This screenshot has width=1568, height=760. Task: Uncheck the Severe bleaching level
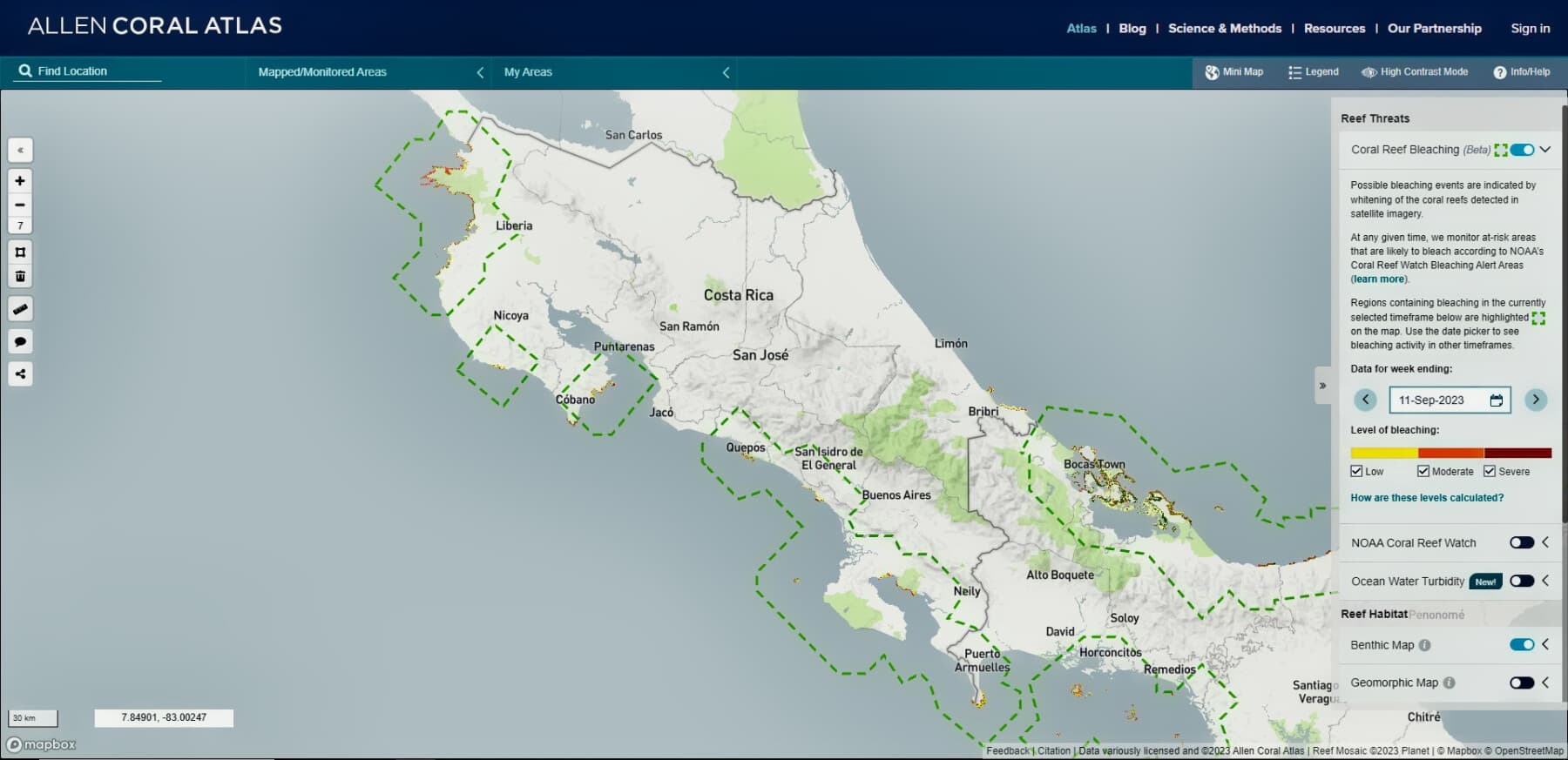1490,471
